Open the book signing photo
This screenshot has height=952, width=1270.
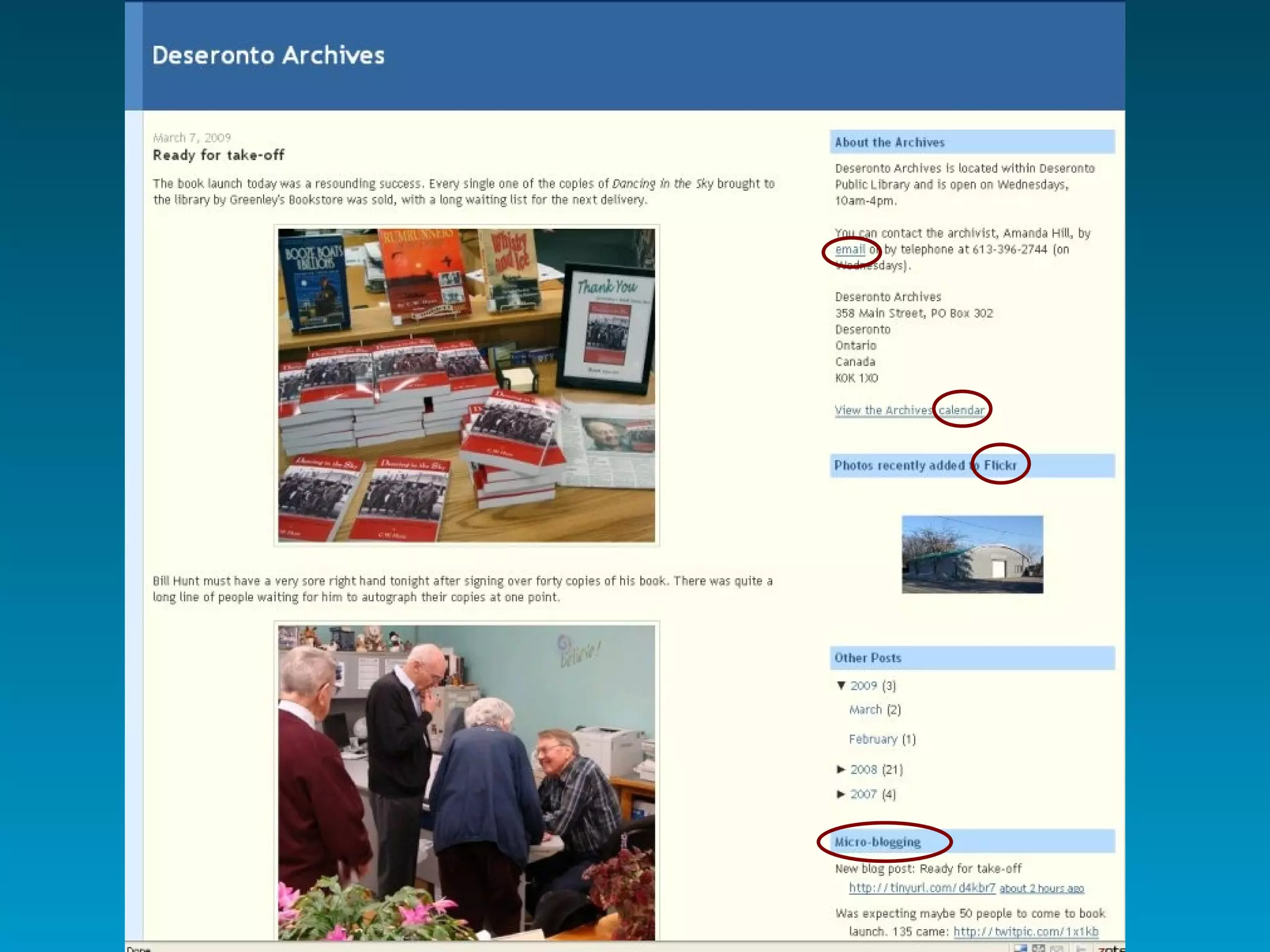click(x=466, y=782)
